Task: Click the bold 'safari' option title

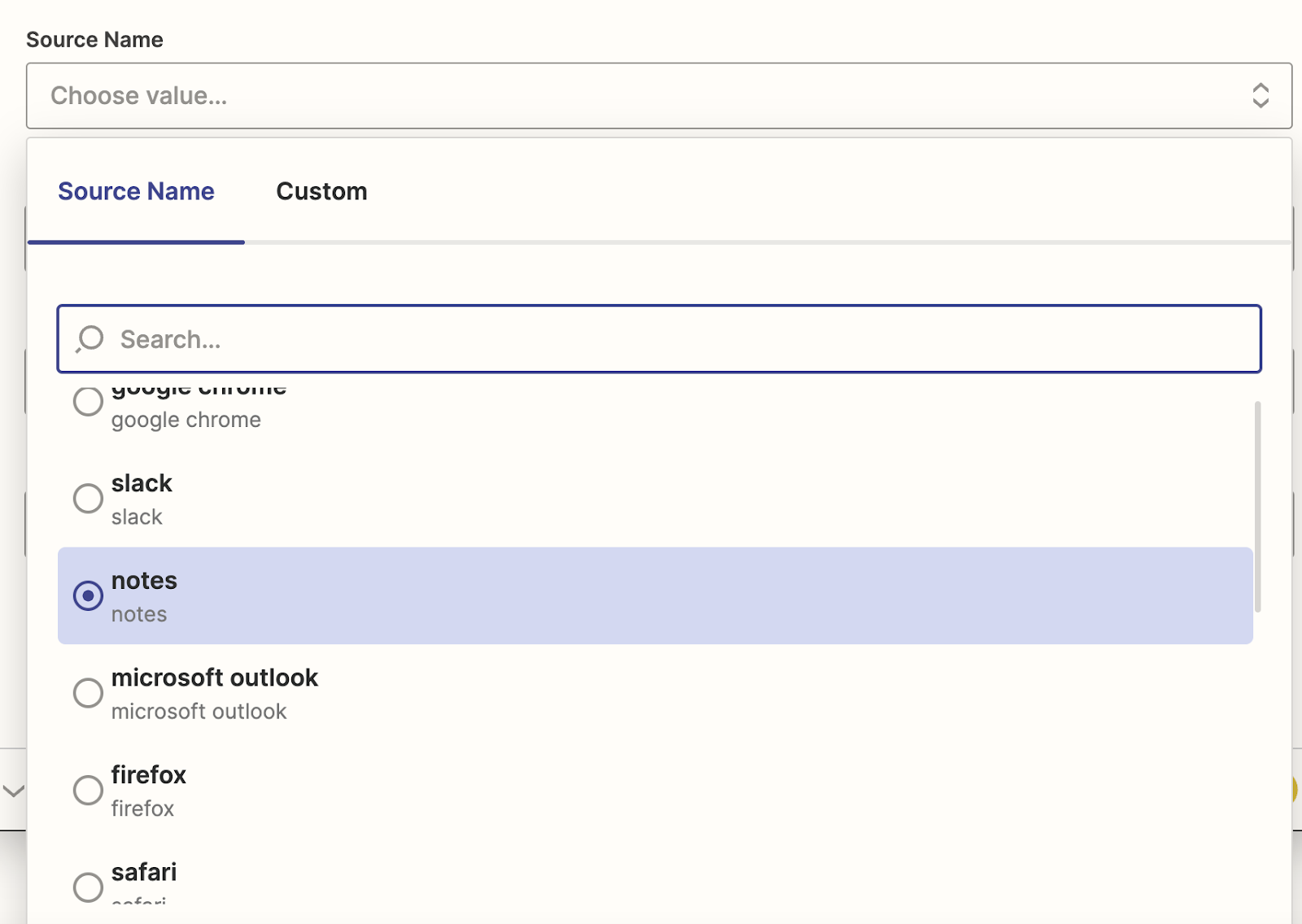Action: click(x=144, y=872)
